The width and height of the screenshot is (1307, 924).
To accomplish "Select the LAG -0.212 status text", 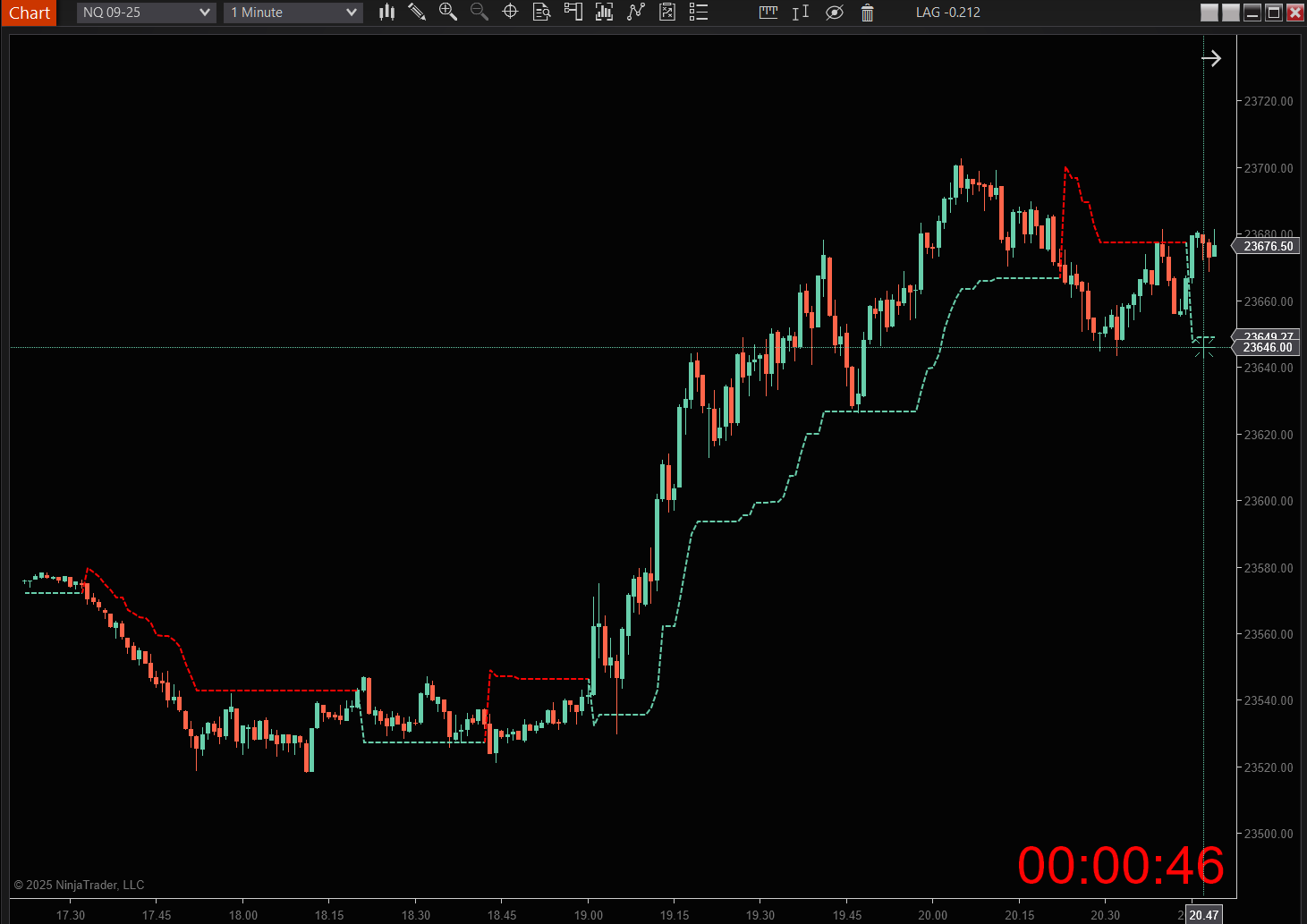I will (x=947, y=12).
